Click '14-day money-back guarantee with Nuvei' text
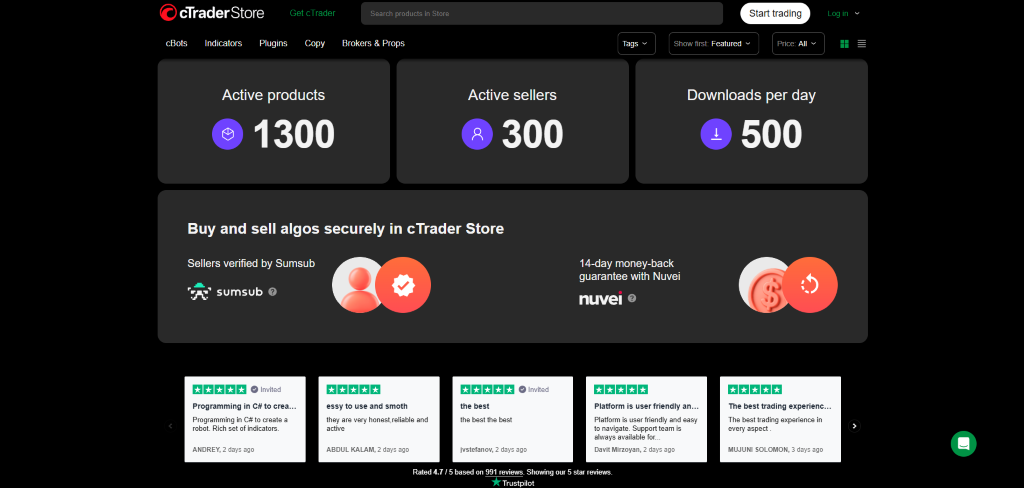Viewport: 1024px width, 488px height. (x=630, y=270)
